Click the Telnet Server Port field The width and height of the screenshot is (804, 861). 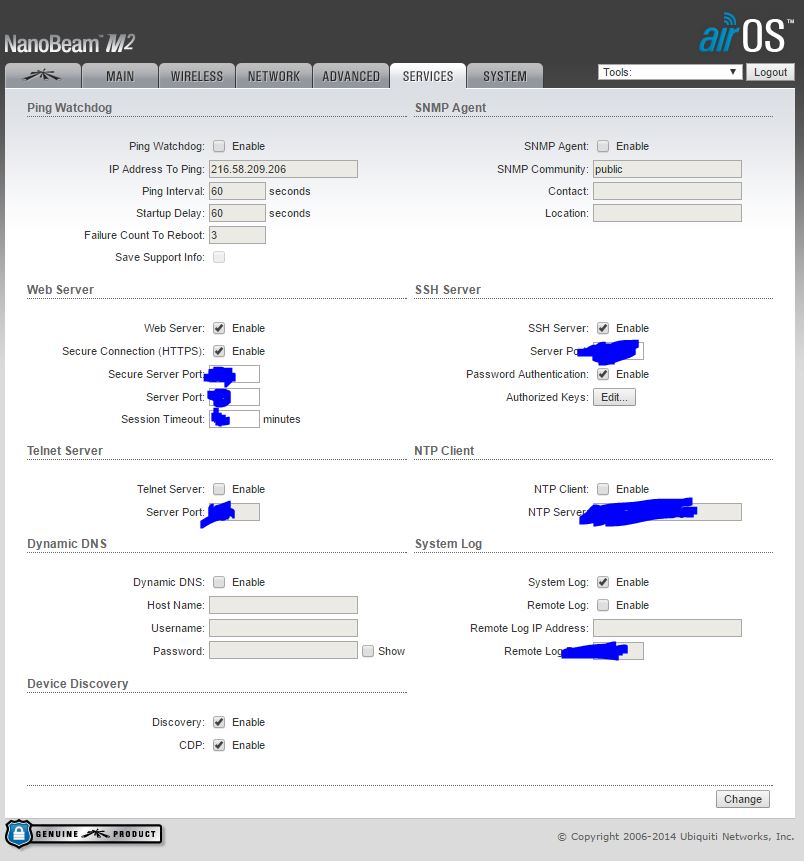234,512
